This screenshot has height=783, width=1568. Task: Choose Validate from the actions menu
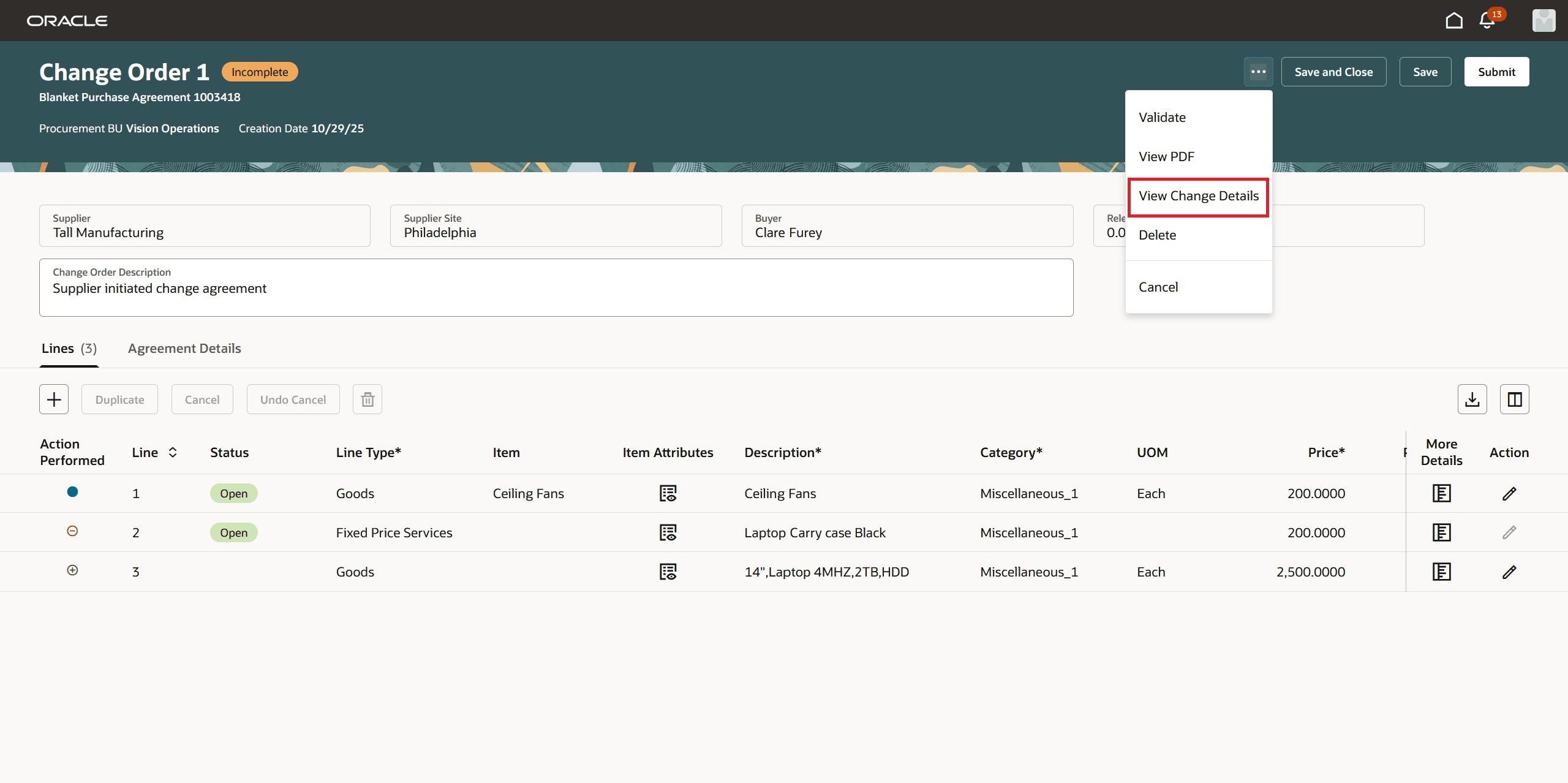(1162, 117)
